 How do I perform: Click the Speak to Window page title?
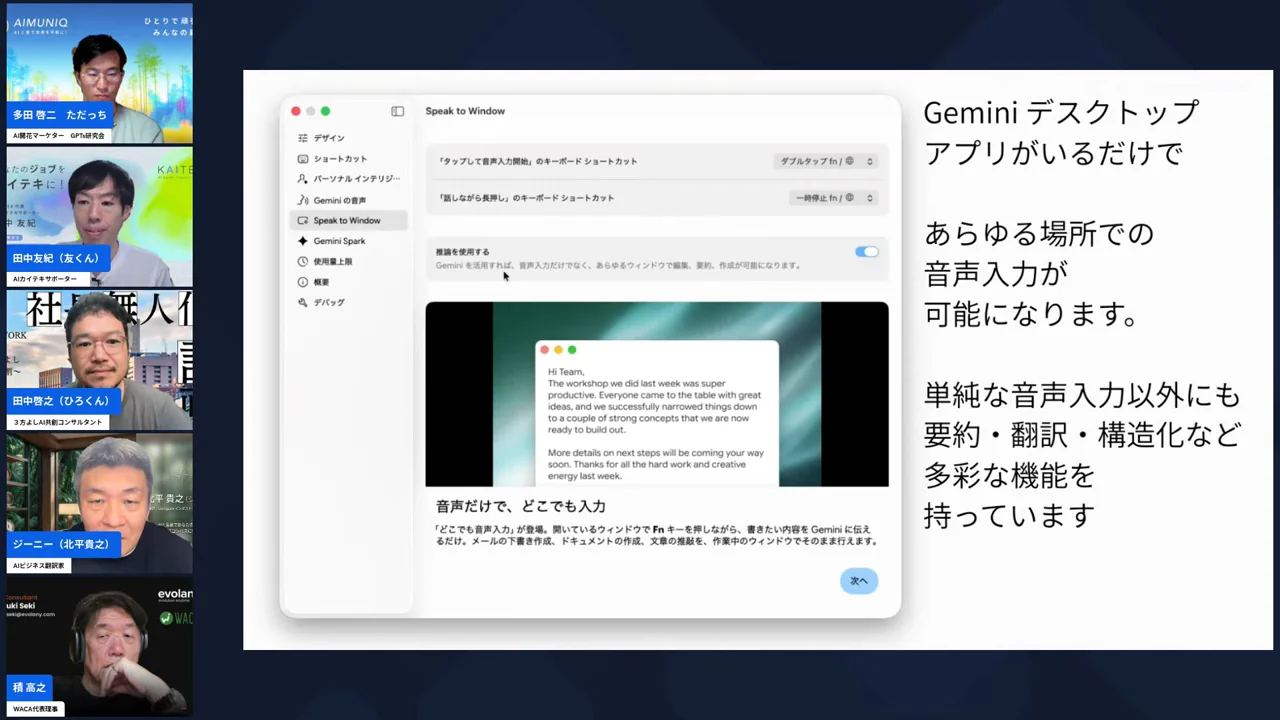(465, 111)
